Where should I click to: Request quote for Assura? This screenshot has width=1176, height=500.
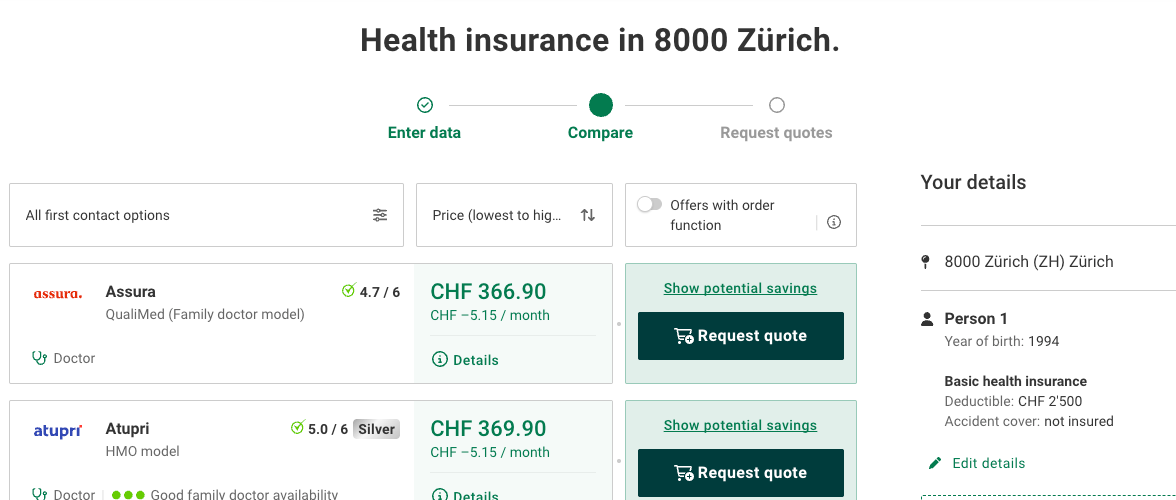741,336
